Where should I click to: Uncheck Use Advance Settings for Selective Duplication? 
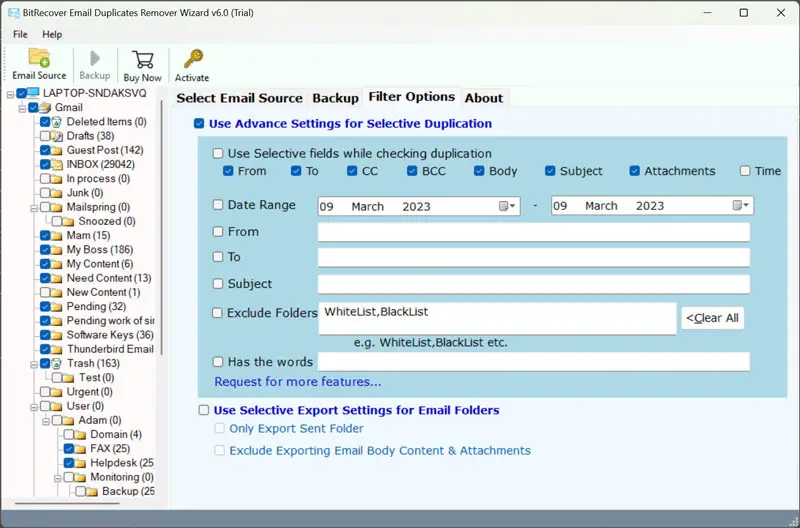199,123
